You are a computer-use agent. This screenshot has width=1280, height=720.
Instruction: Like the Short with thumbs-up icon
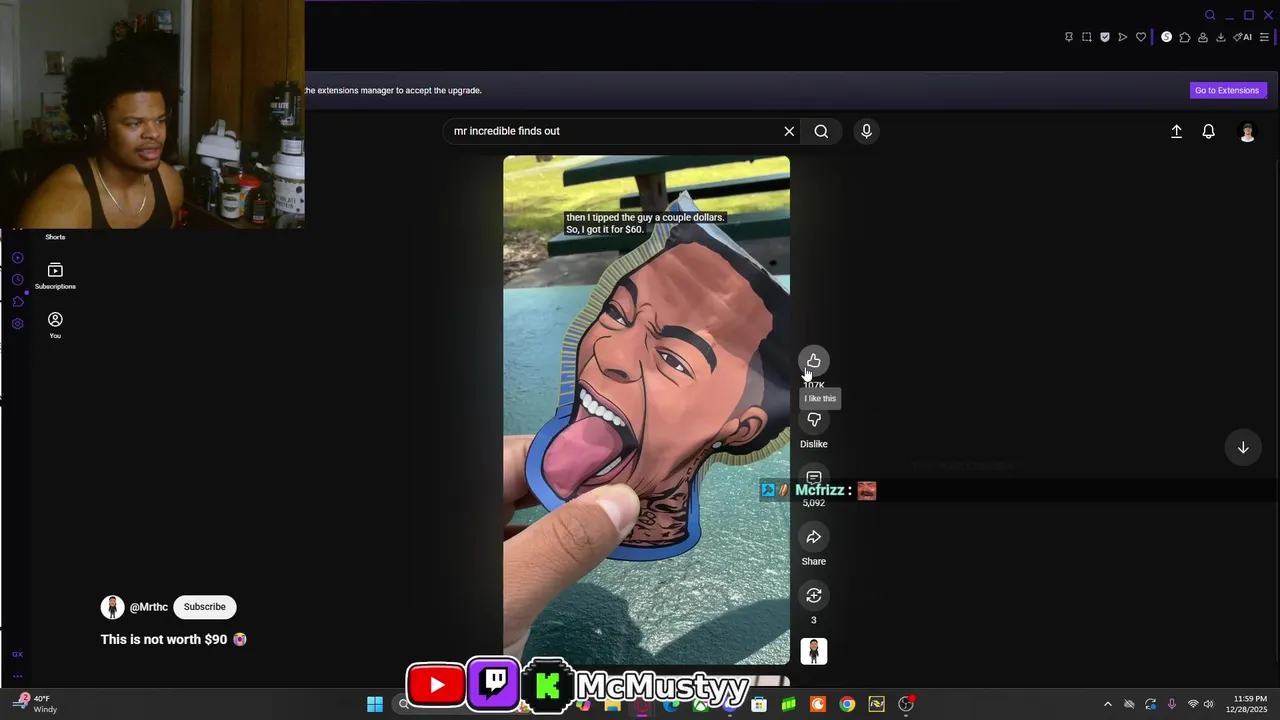814,361
